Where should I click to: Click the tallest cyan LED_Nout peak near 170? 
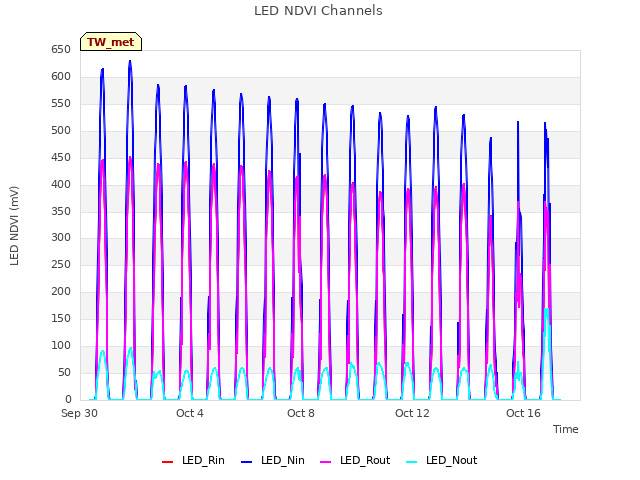point(546,310)
